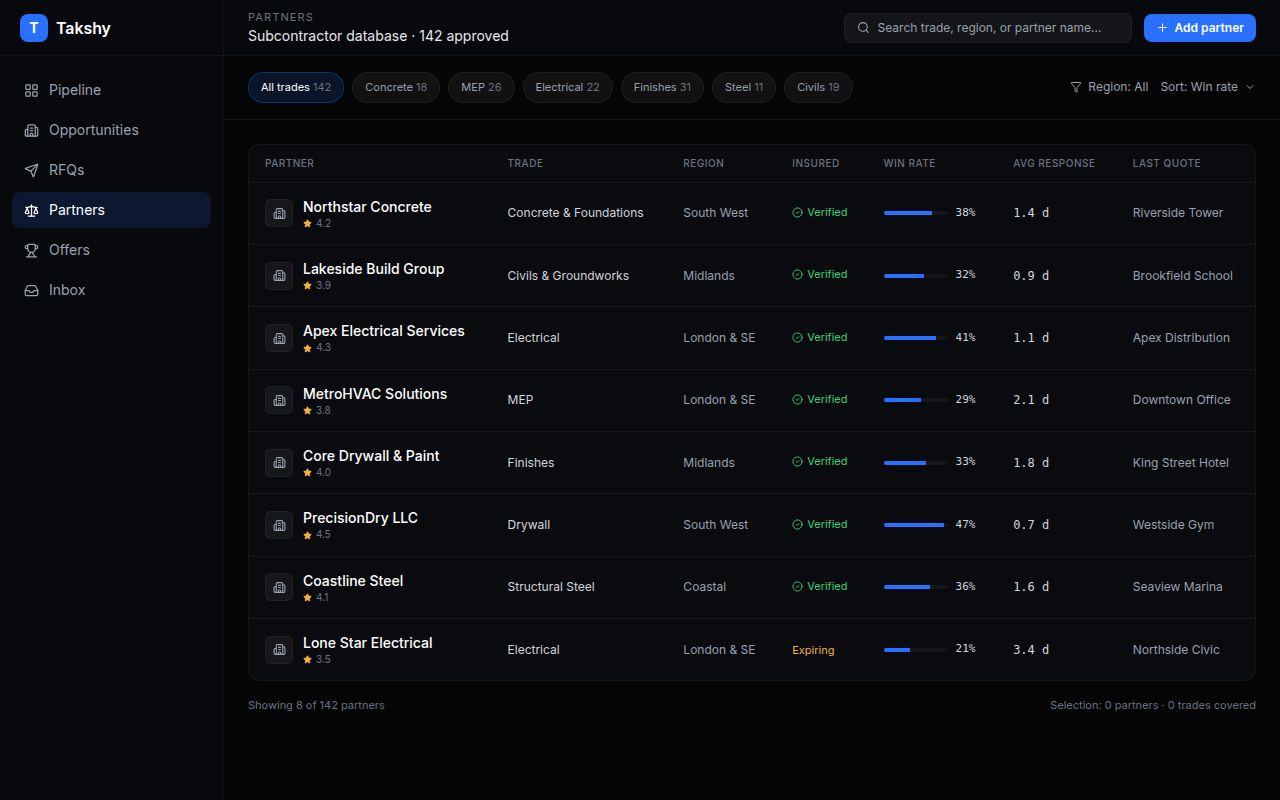Viewport: 1280px width, 800px height.
Task: Click the Core Drywall & Paint building icon
Action: (x=279, y=462)
